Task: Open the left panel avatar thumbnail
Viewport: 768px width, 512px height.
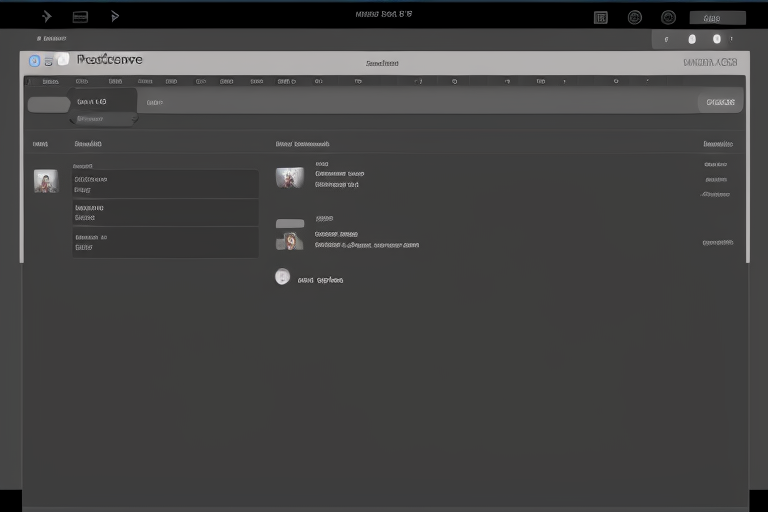Action: (46, 181)
